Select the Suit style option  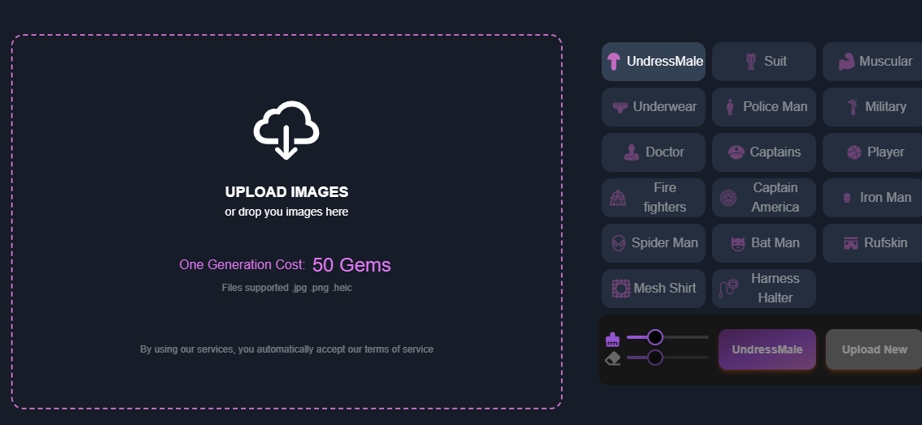(764, 61)
